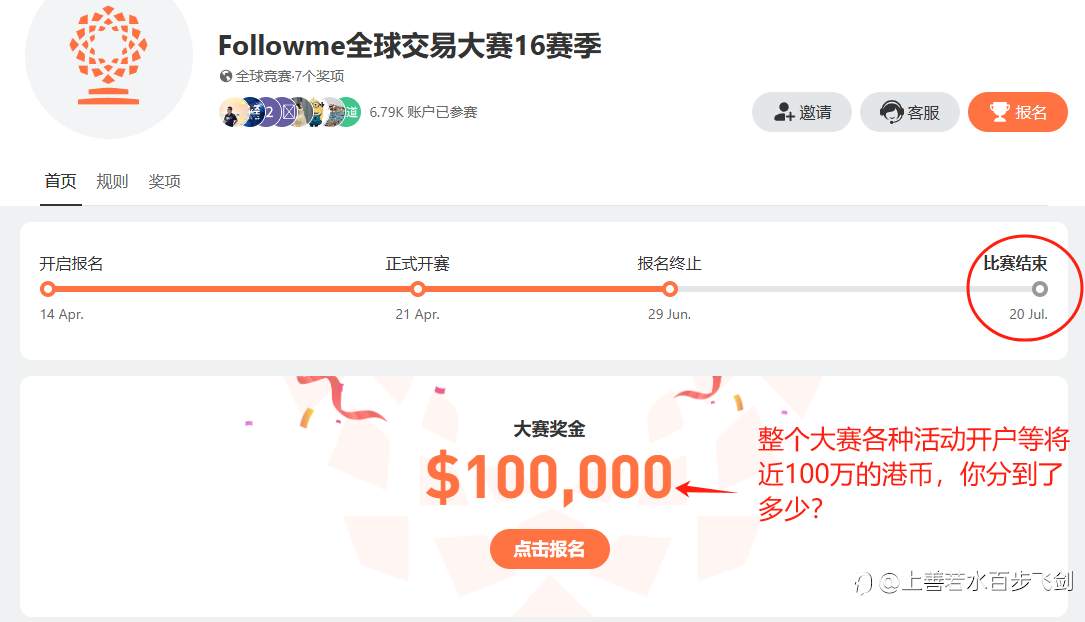
Task: Click the orange 点击报名 button
Action: (549, 549)
